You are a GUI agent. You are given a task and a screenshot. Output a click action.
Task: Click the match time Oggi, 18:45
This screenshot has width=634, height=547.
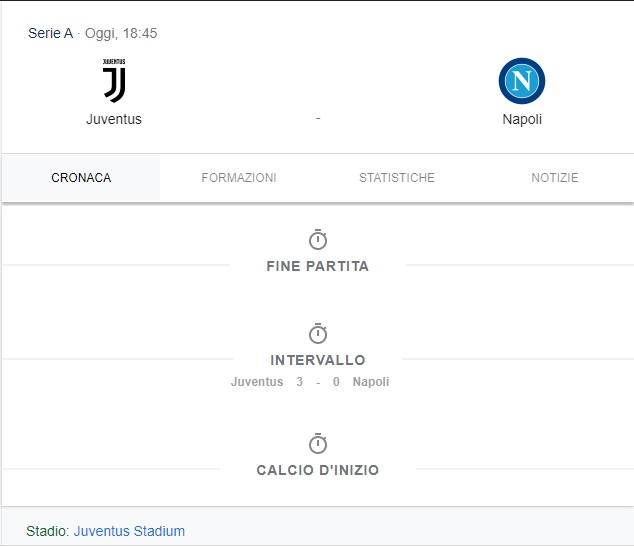[x=121, y=33]
